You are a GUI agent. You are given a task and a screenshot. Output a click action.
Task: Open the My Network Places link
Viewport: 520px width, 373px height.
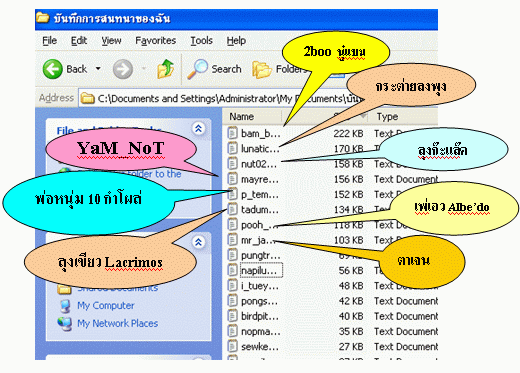coord(117,323)
